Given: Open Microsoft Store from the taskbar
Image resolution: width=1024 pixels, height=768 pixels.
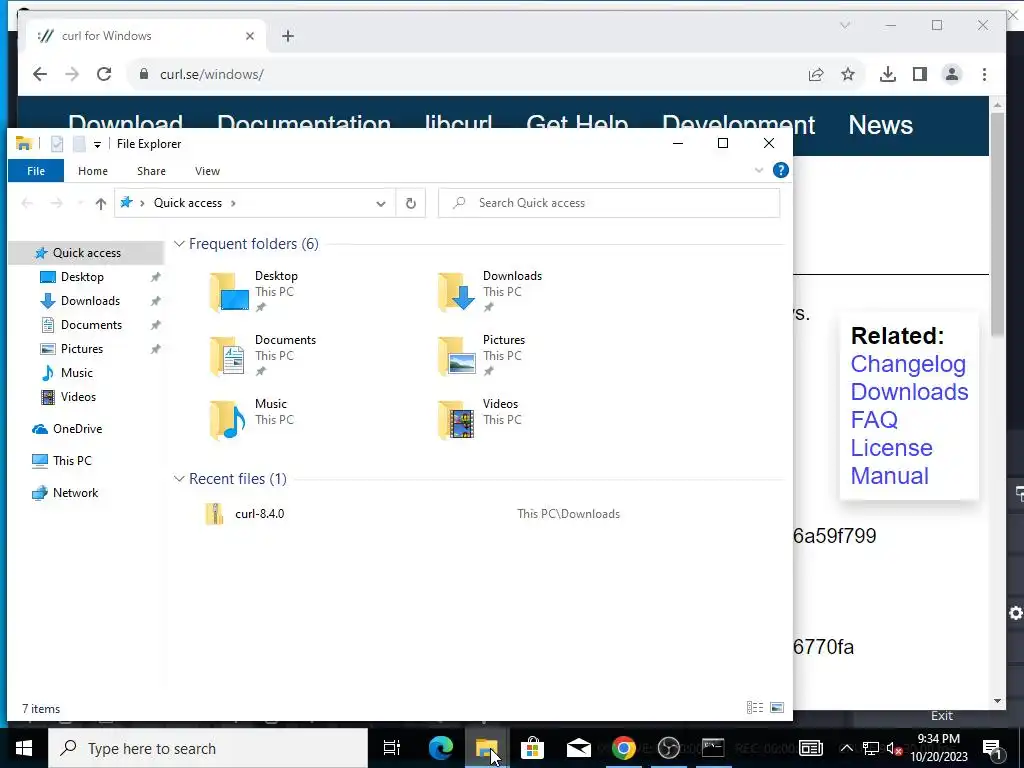Looking at the screenshot, I should coord(532,748).
